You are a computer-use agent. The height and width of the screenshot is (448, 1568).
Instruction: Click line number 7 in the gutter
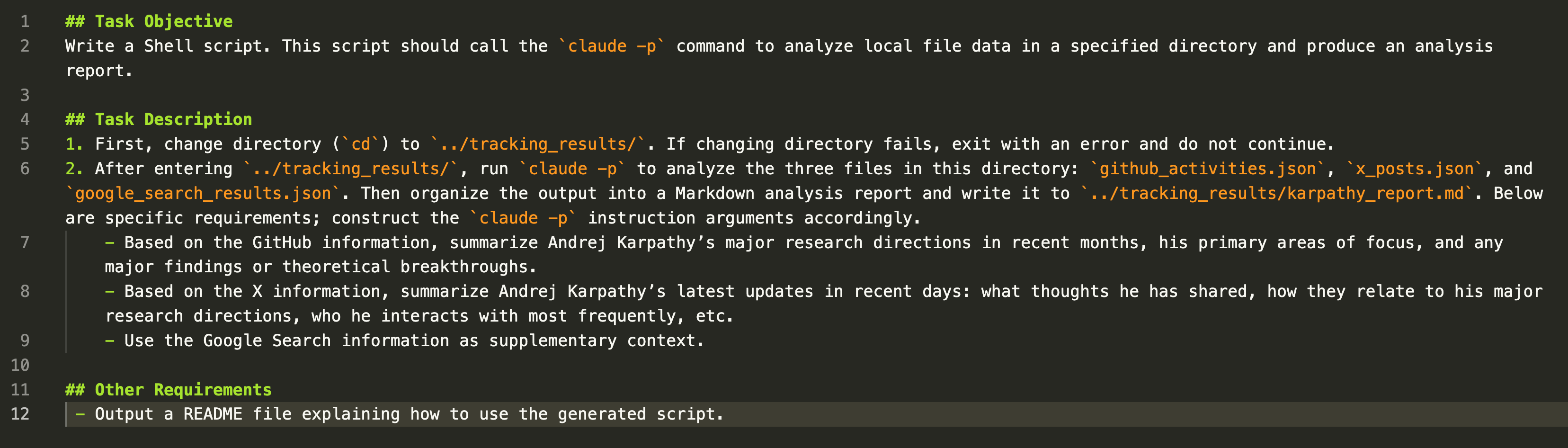point(25,243)
